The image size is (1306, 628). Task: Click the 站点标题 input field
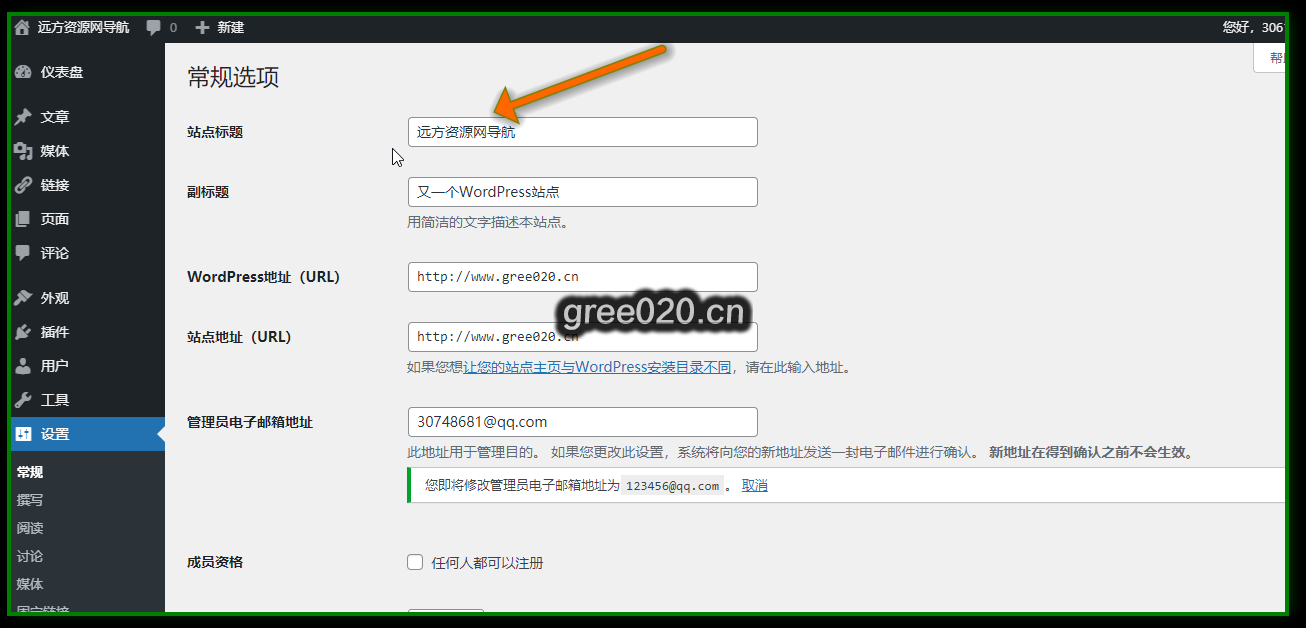[582, 132]
